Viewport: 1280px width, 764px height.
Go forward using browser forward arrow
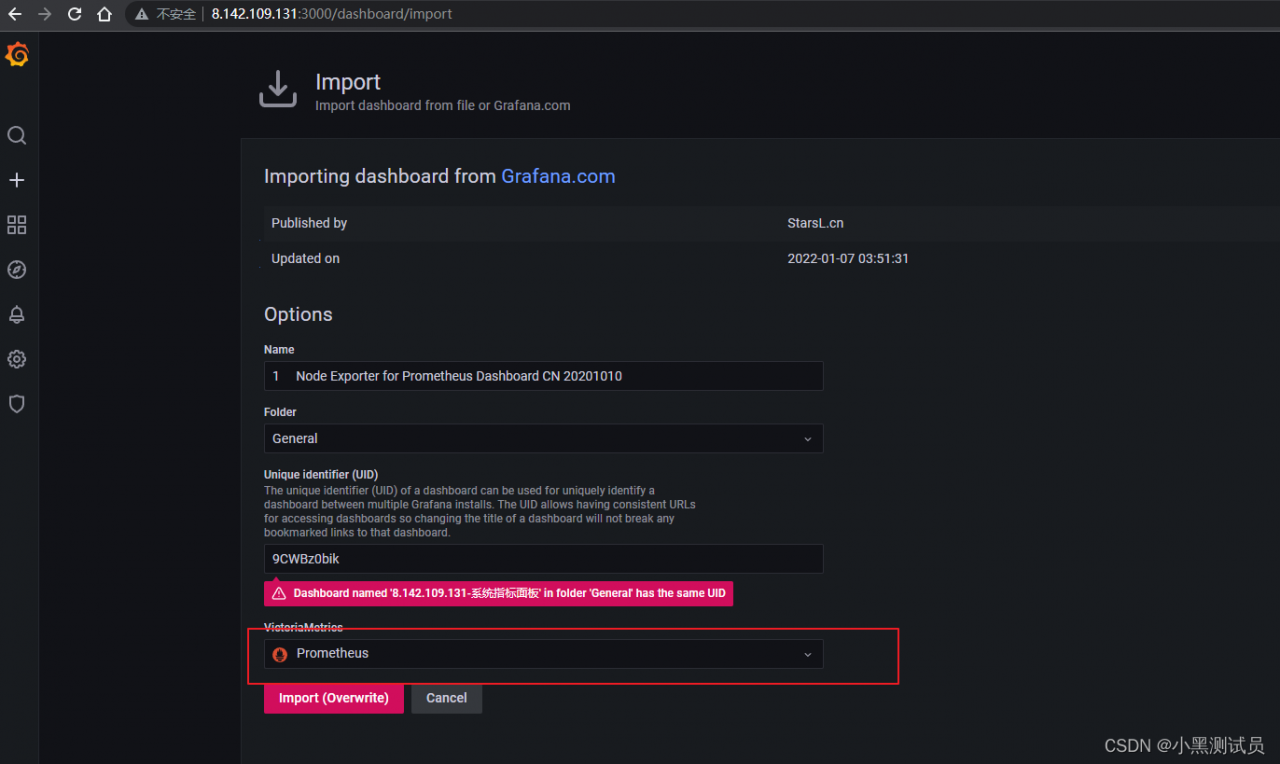point(44,14)
